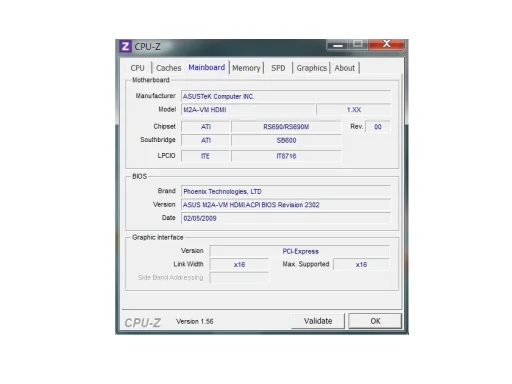Click the Link Width x16 field
512x384 pixels.
[x=239, y=265]
